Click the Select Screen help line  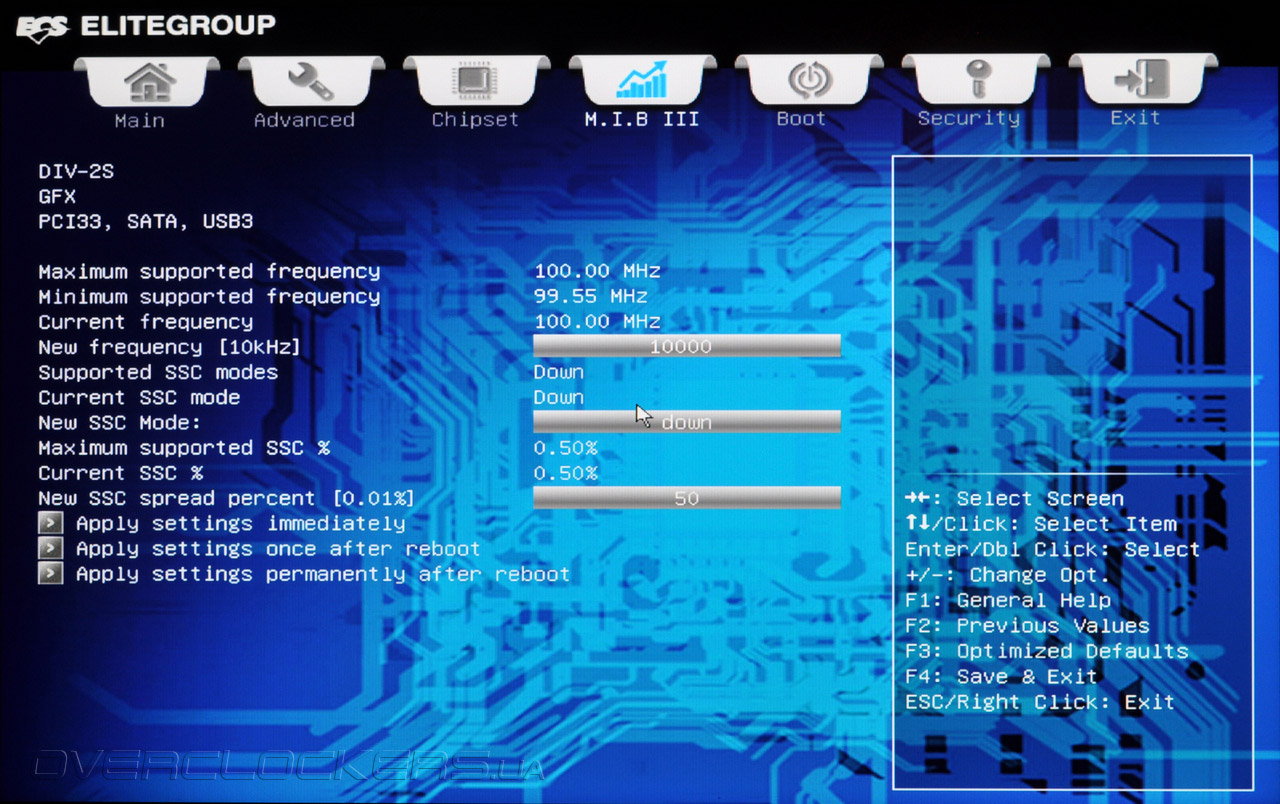point(1014,498)
